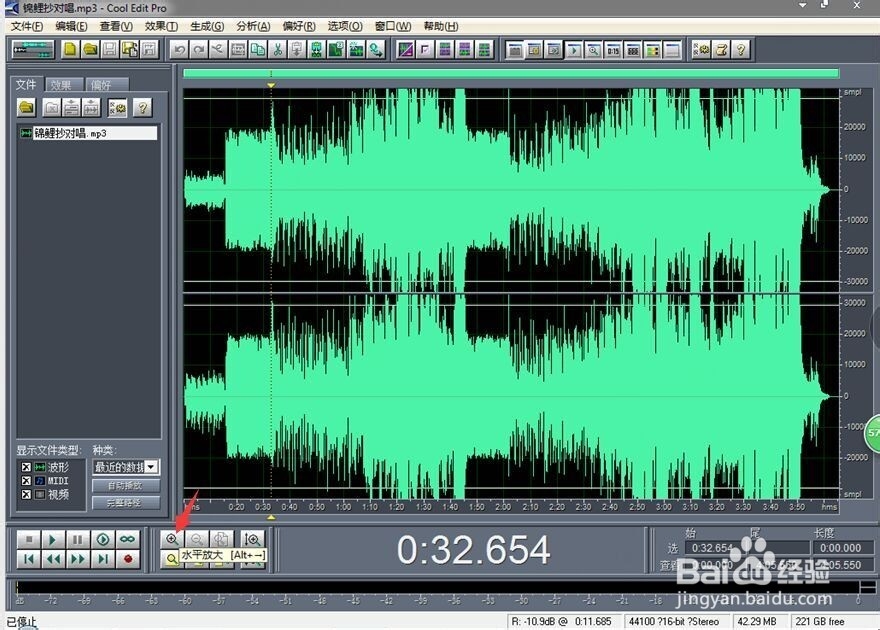This screenshot has width=880, height=630.
Task: Enable loop playback infinity button
Action: [x=127, y=539]
